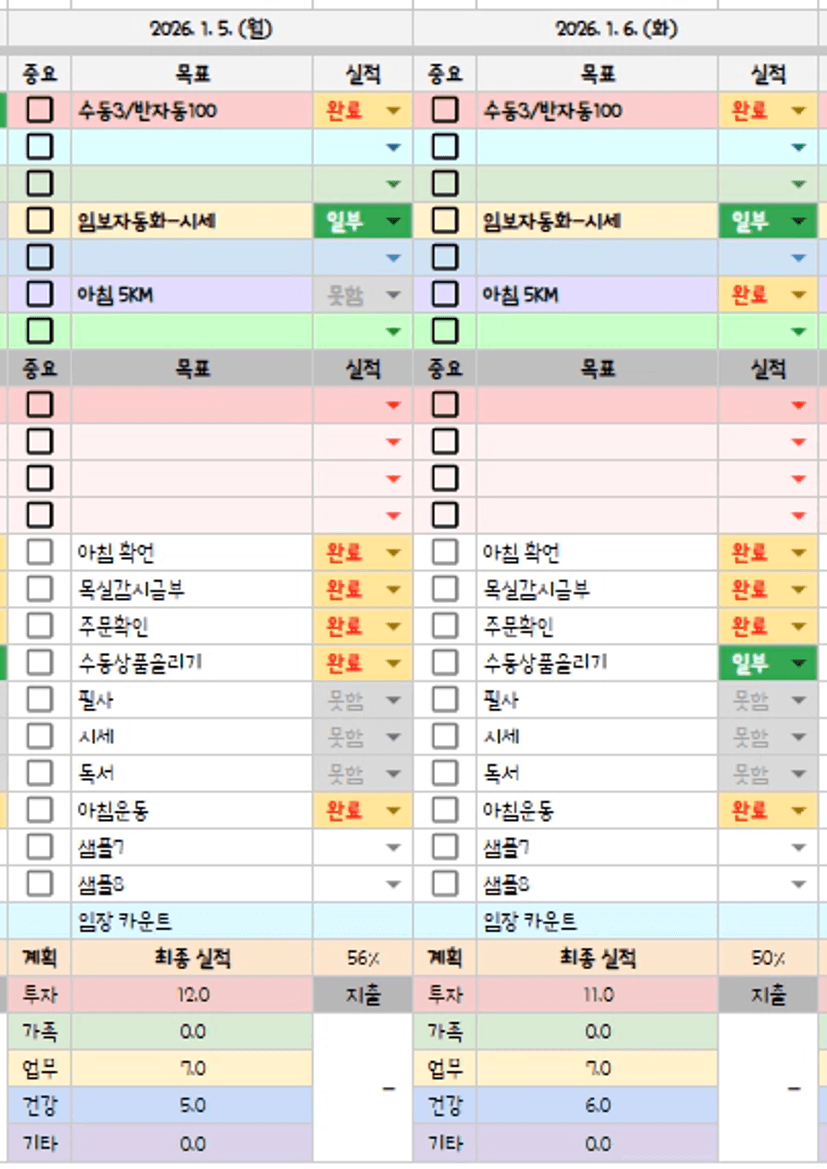Select the 투자 value cell showing 12.0
827x1169 pixels.
(192, 995)
